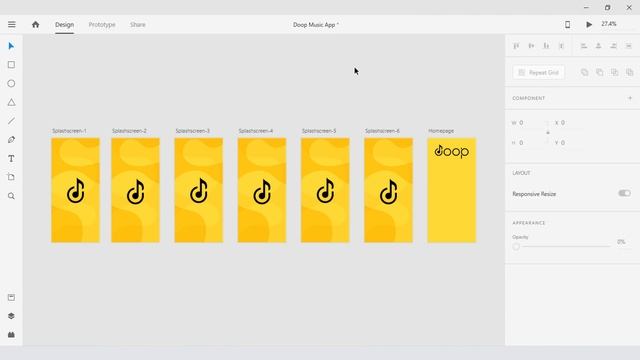Screen dimensions: 640x360
Task: Switch to the Share tab
Action: (138, 24)
